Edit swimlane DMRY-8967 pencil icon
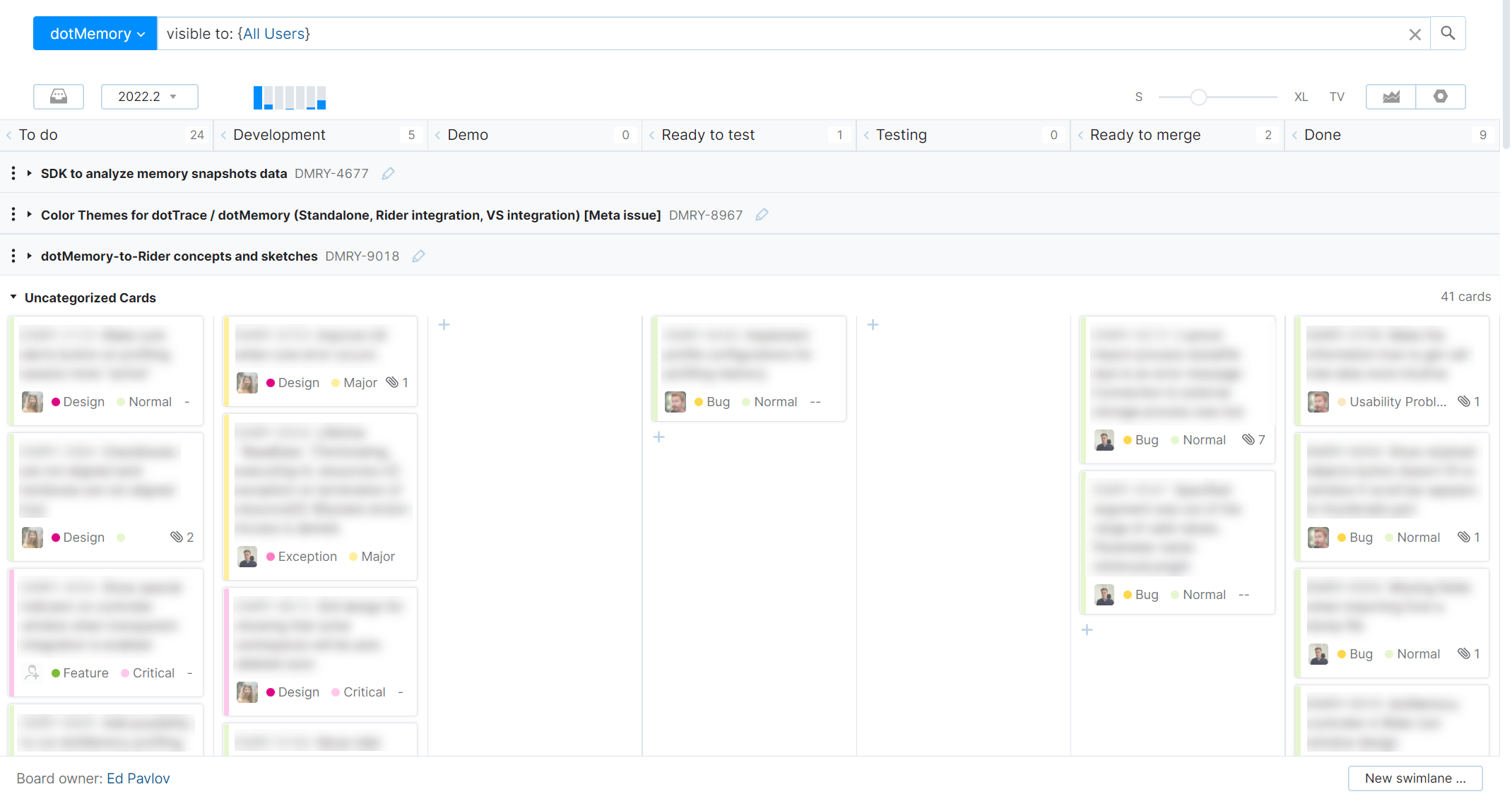1512x806 pixels. click(762, 215)
